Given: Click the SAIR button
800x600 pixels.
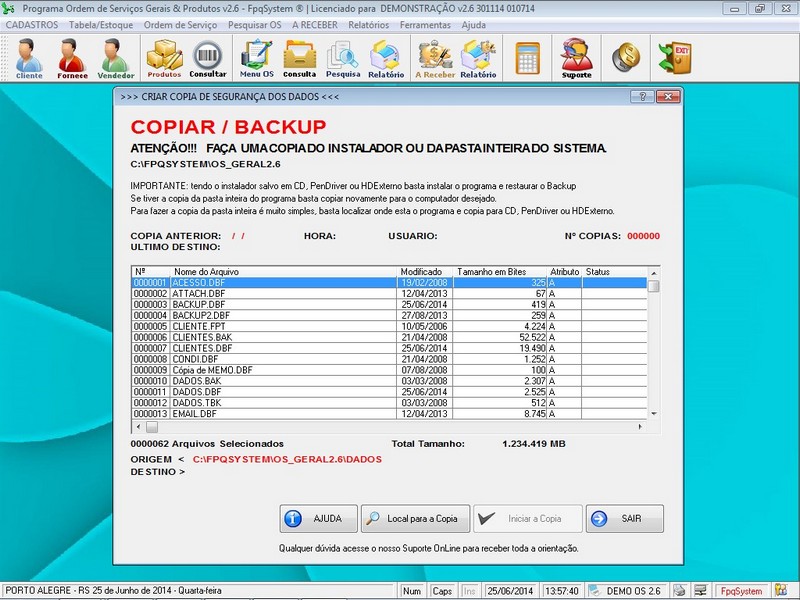Looking at the screenshot, I should 624,518.
